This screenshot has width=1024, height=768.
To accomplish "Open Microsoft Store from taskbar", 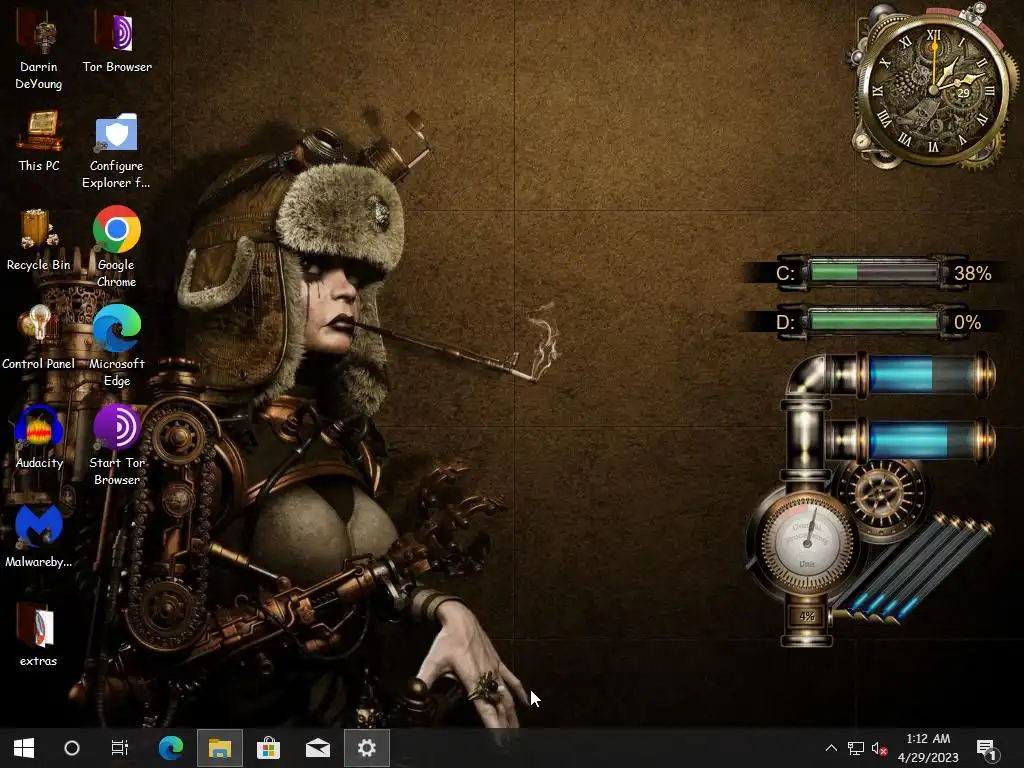I will [268, 748].
